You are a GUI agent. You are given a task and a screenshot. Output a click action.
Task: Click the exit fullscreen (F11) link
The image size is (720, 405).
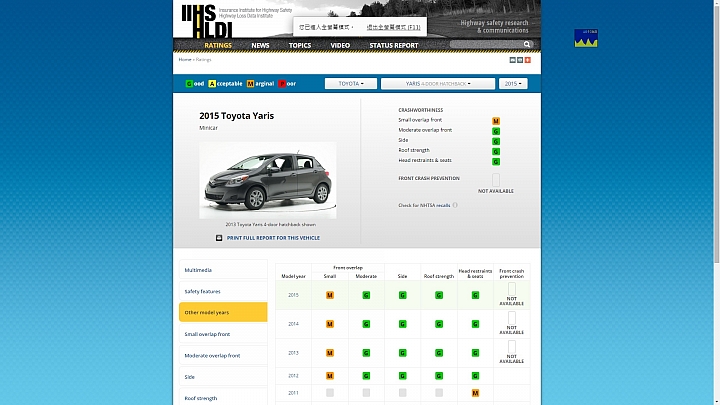click(393, 27)
